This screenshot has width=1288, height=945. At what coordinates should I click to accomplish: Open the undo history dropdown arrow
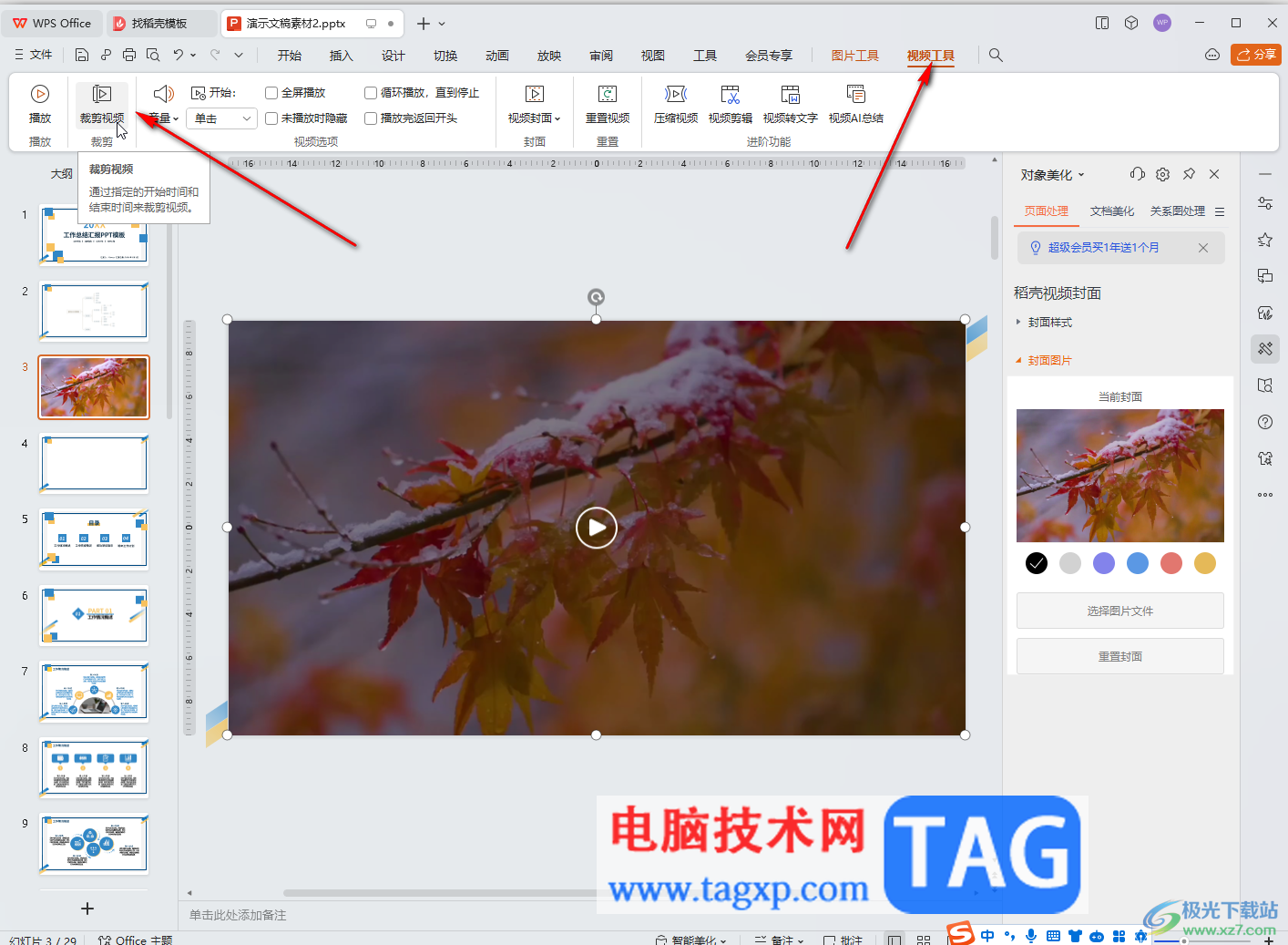point(193,55)
